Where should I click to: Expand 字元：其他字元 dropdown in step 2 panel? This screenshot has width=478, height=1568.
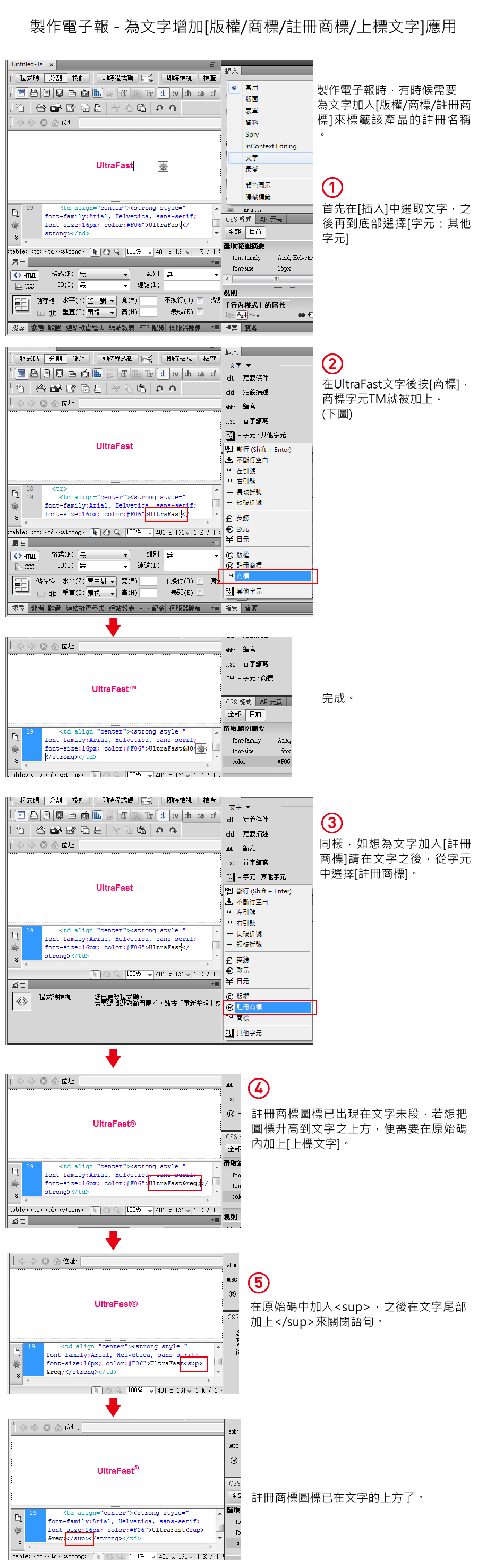pyautogui.click(x=255, y=435)
